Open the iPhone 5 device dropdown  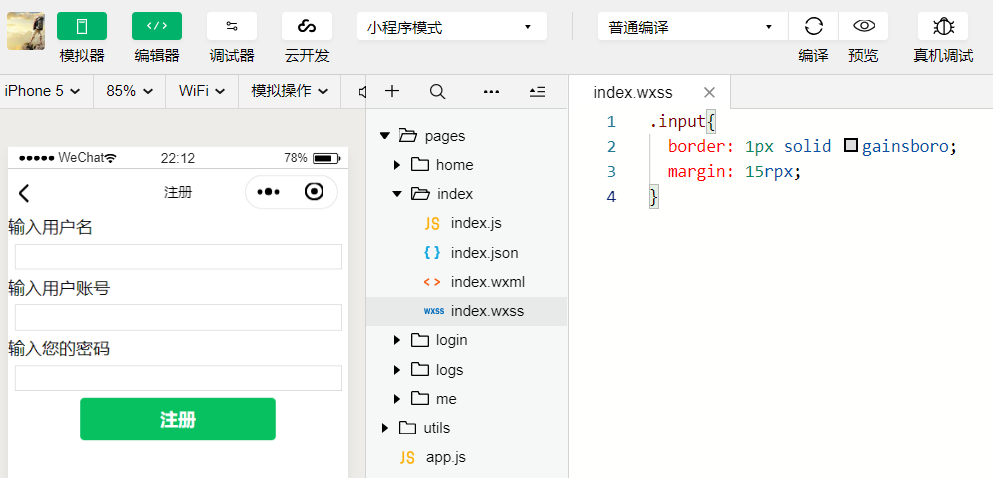coord(41,91)
